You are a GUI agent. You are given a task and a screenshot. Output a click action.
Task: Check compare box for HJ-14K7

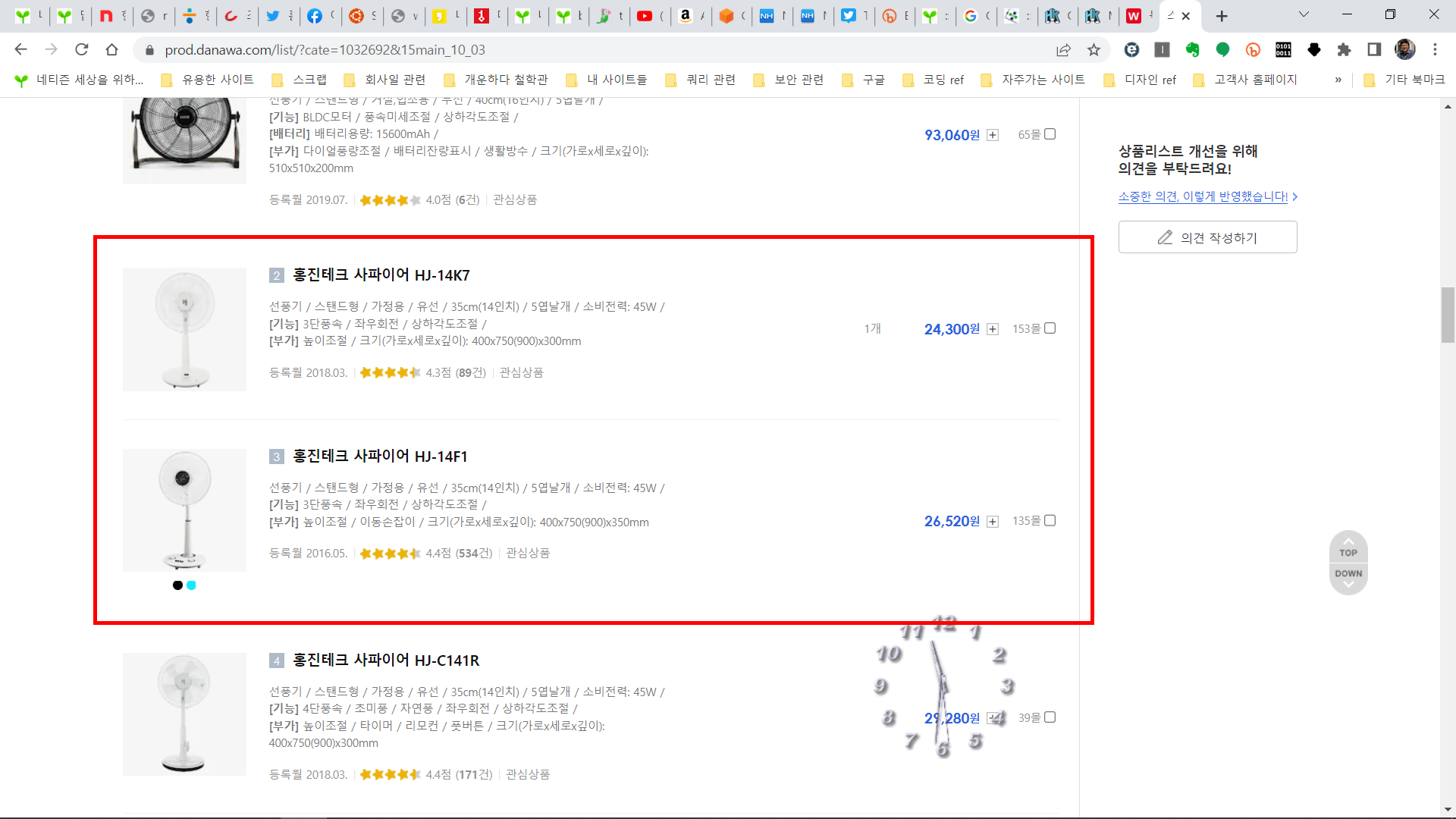1050,328
